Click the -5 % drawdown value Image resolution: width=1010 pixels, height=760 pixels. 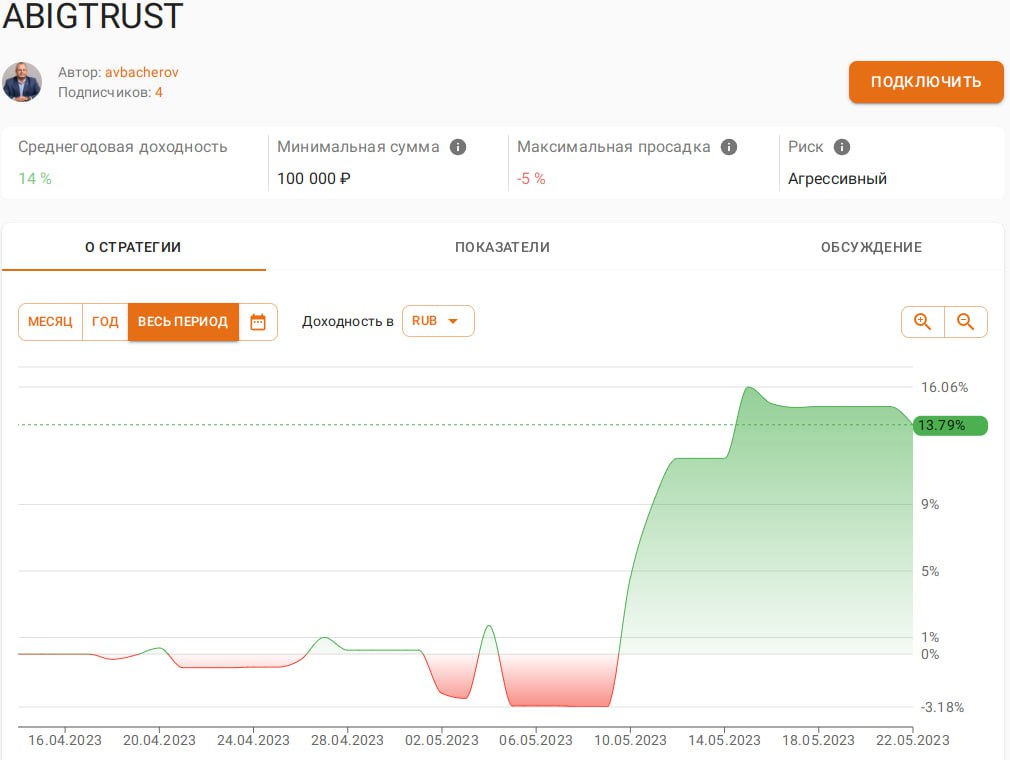(x=531, y=178)
